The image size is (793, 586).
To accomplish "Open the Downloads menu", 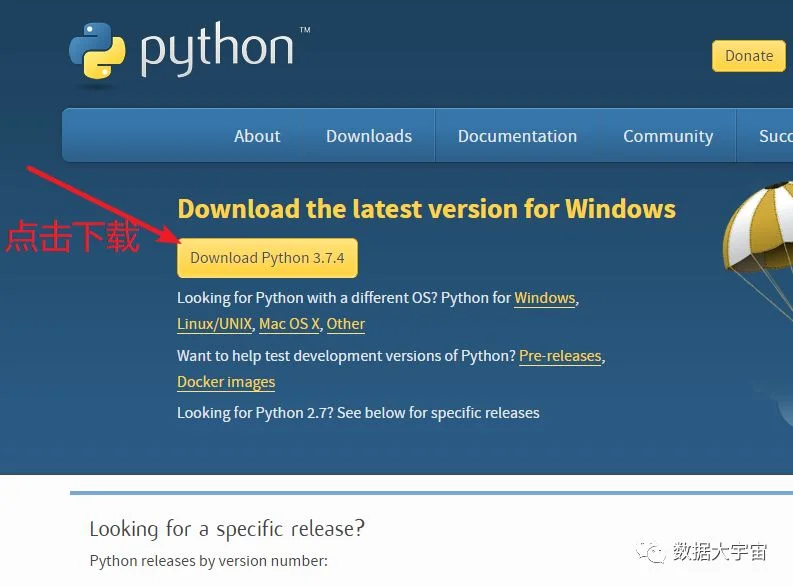I will [369, 136].
